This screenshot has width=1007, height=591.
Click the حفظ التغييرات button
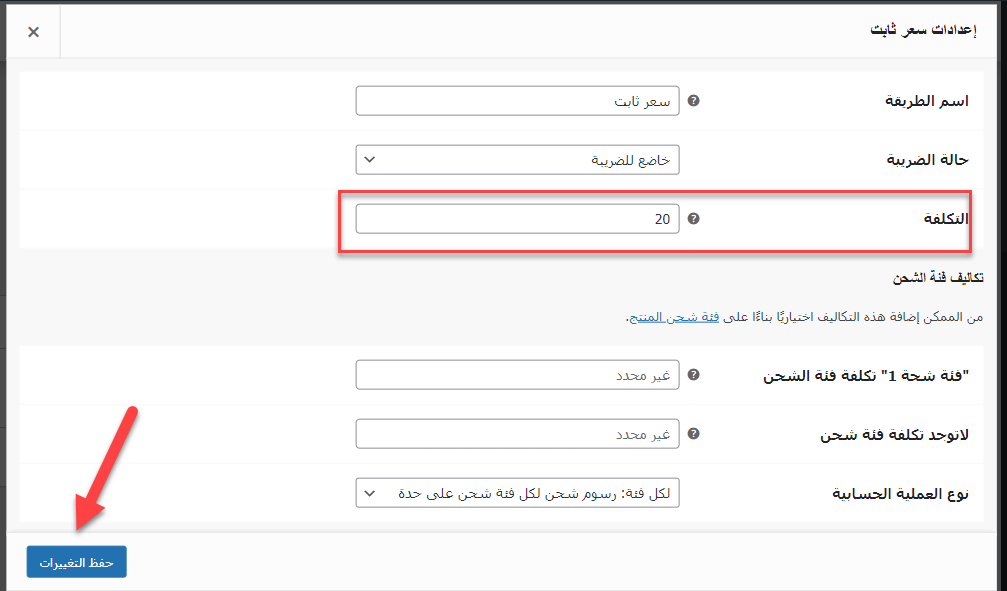point(76,562)
